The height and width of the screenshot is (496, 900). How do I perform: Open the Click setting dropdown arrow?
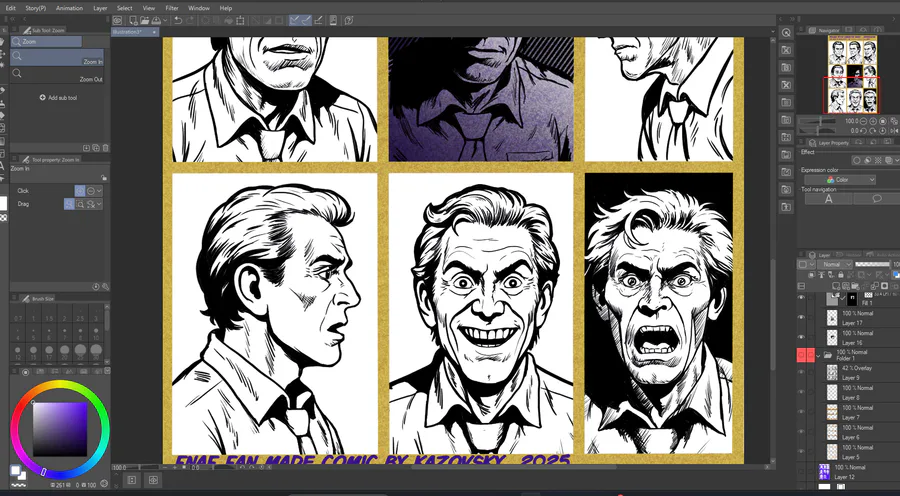point(99,191)
